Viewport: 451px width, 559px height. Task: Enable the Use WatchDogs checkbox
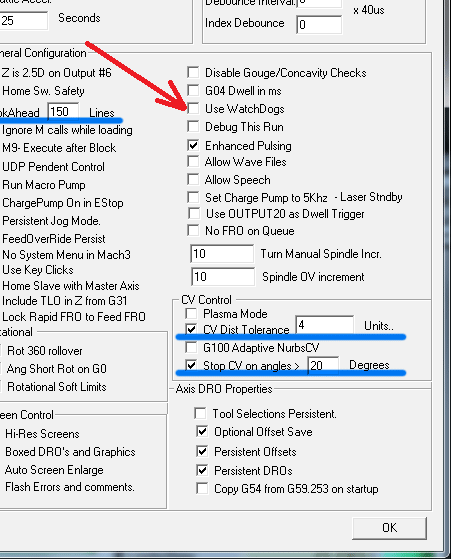click(x=193, y=108)
